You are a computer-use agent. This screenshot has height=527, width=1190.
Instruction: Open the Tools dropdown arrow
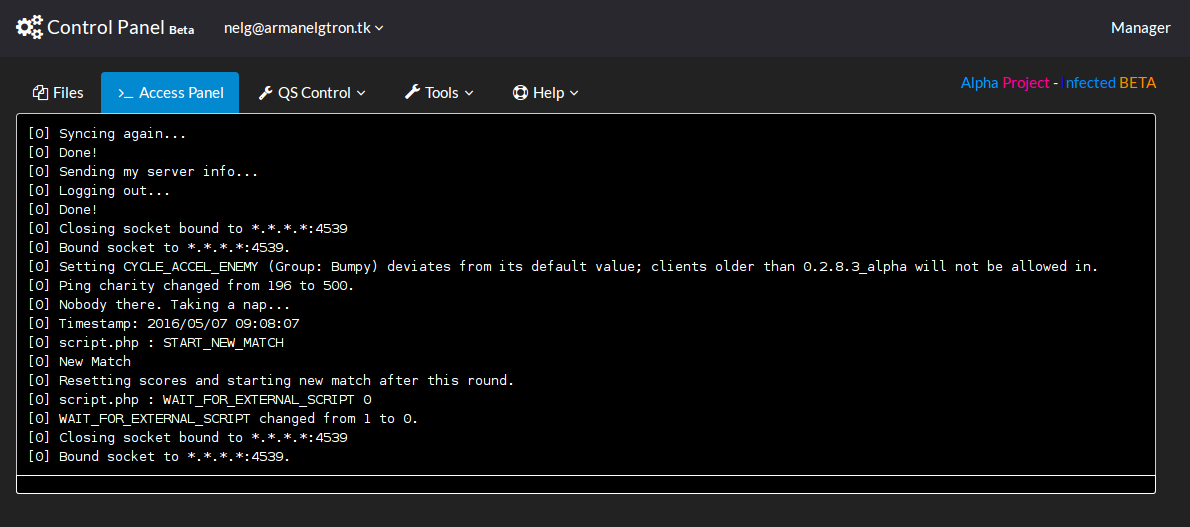click(469, 93)
